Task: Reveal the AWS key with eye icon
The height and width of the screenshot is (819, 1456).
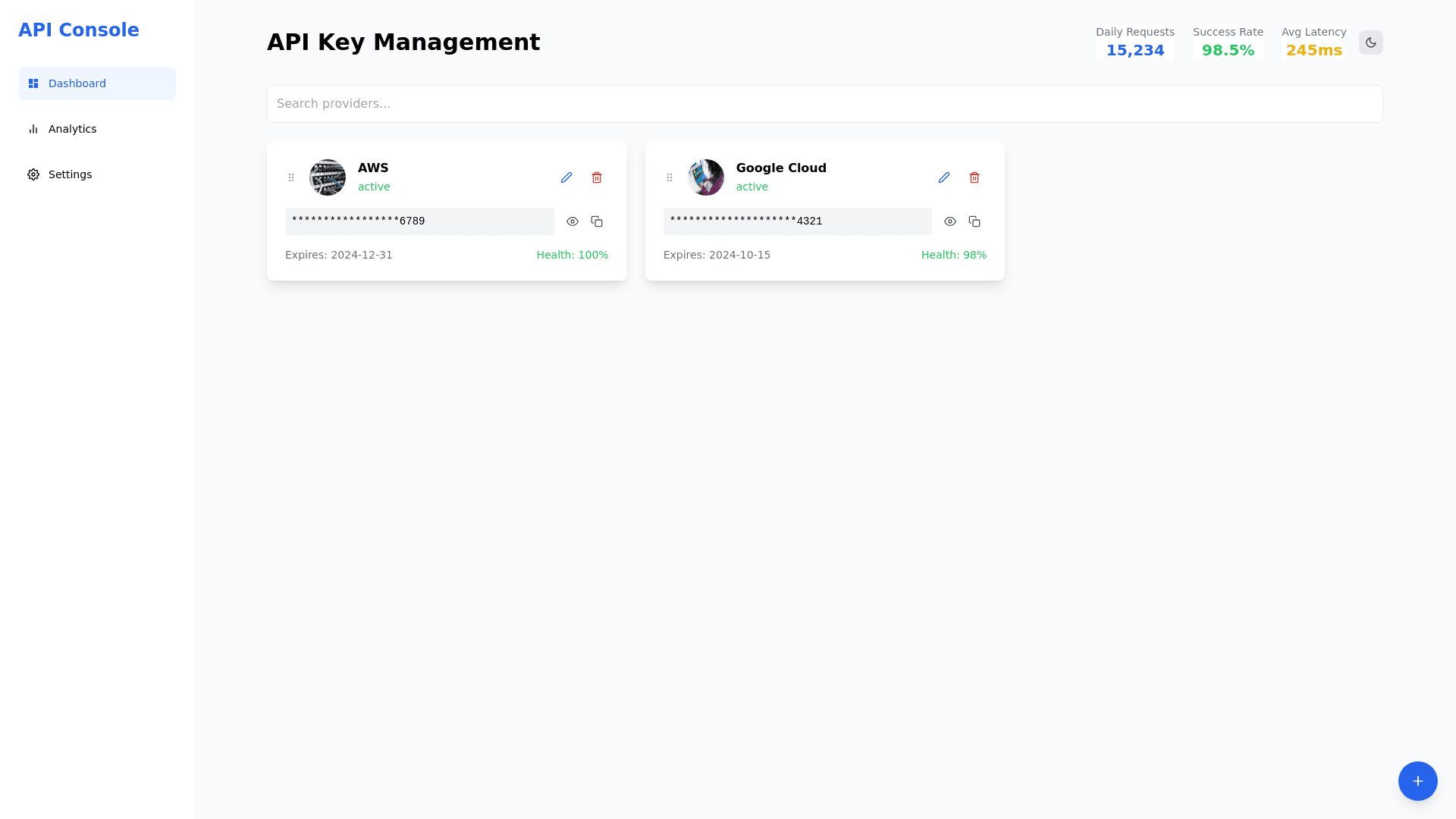Action: tap(573, 221)
